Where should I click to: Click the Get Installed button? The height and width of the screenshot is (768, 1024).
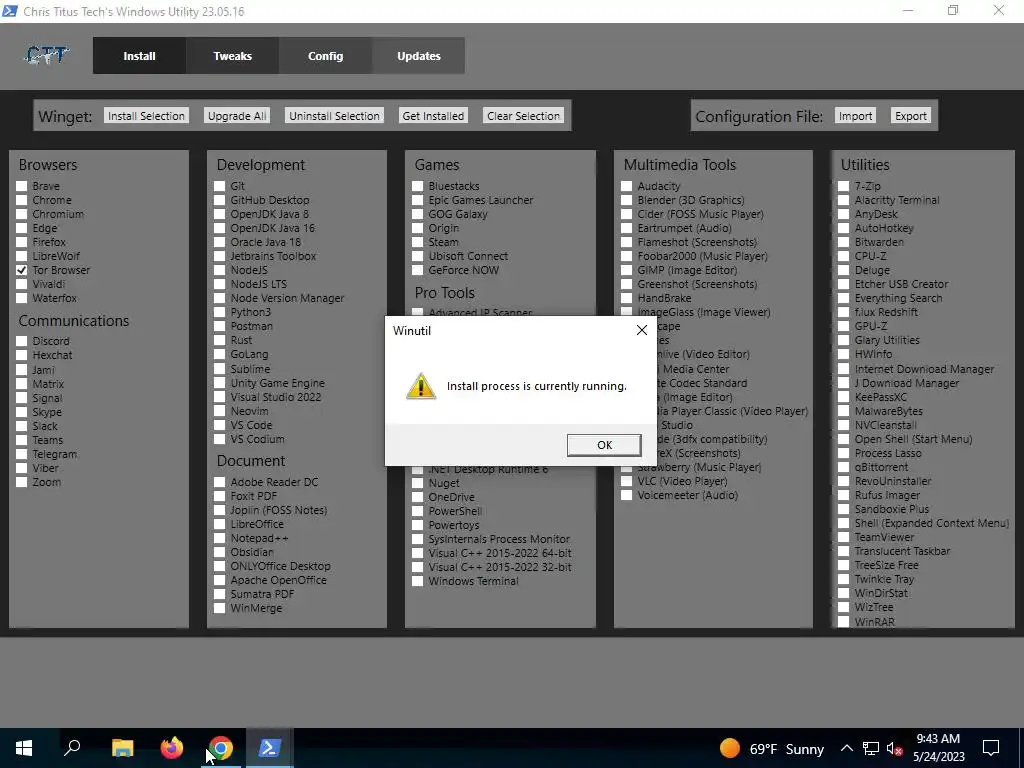click(433, 116)
